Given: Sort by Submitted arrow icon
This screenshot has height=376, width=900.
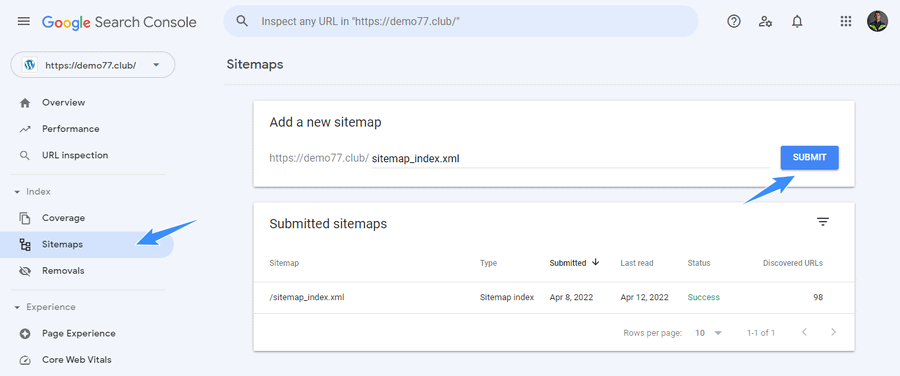Looking at the screenshot, I should click(x=595, y=262).
